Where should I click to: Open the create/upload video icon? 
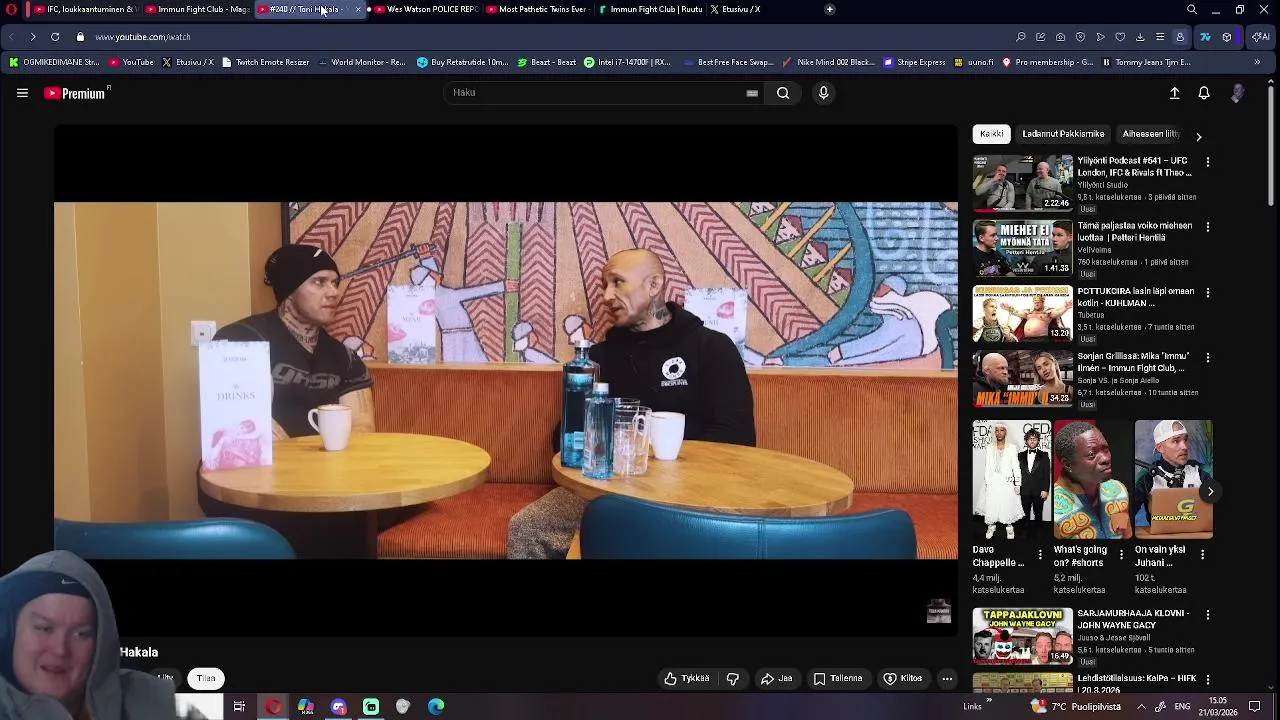[x=1175, y=93]
